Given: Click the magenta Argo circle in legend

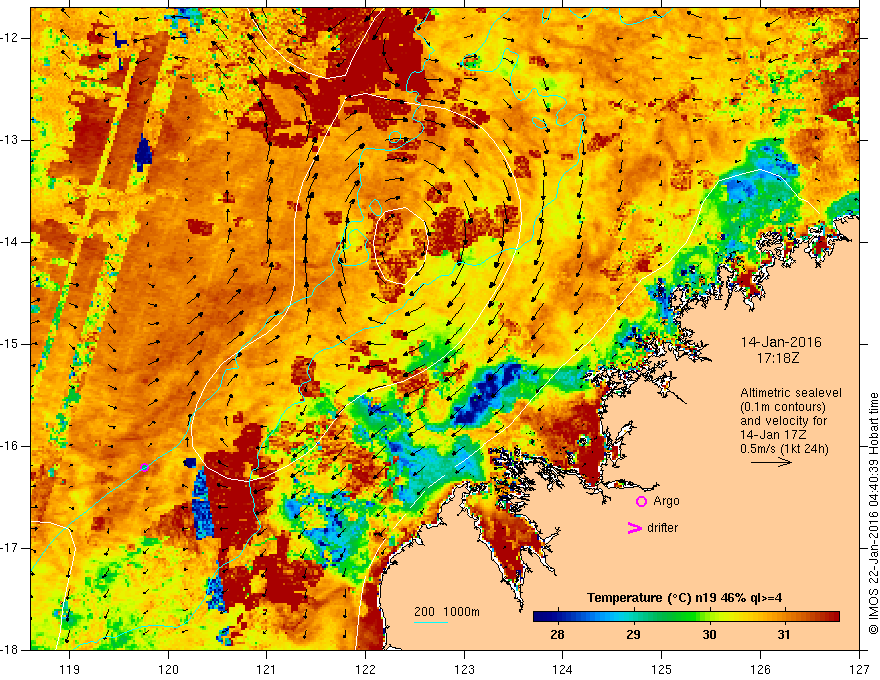Looking at the screenshot, I should point(641,502).
